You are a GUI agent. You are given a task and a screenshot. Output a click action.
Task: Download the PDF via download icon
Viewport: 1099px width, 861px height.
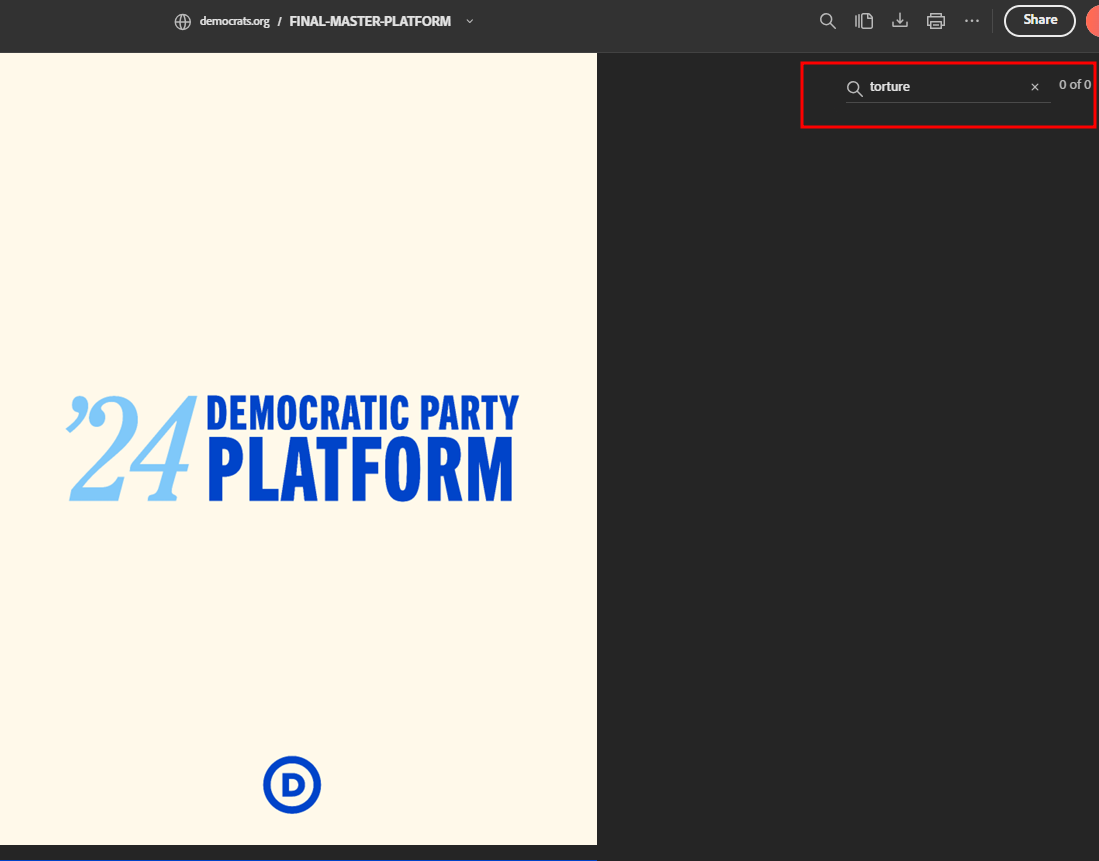[900, 21]
